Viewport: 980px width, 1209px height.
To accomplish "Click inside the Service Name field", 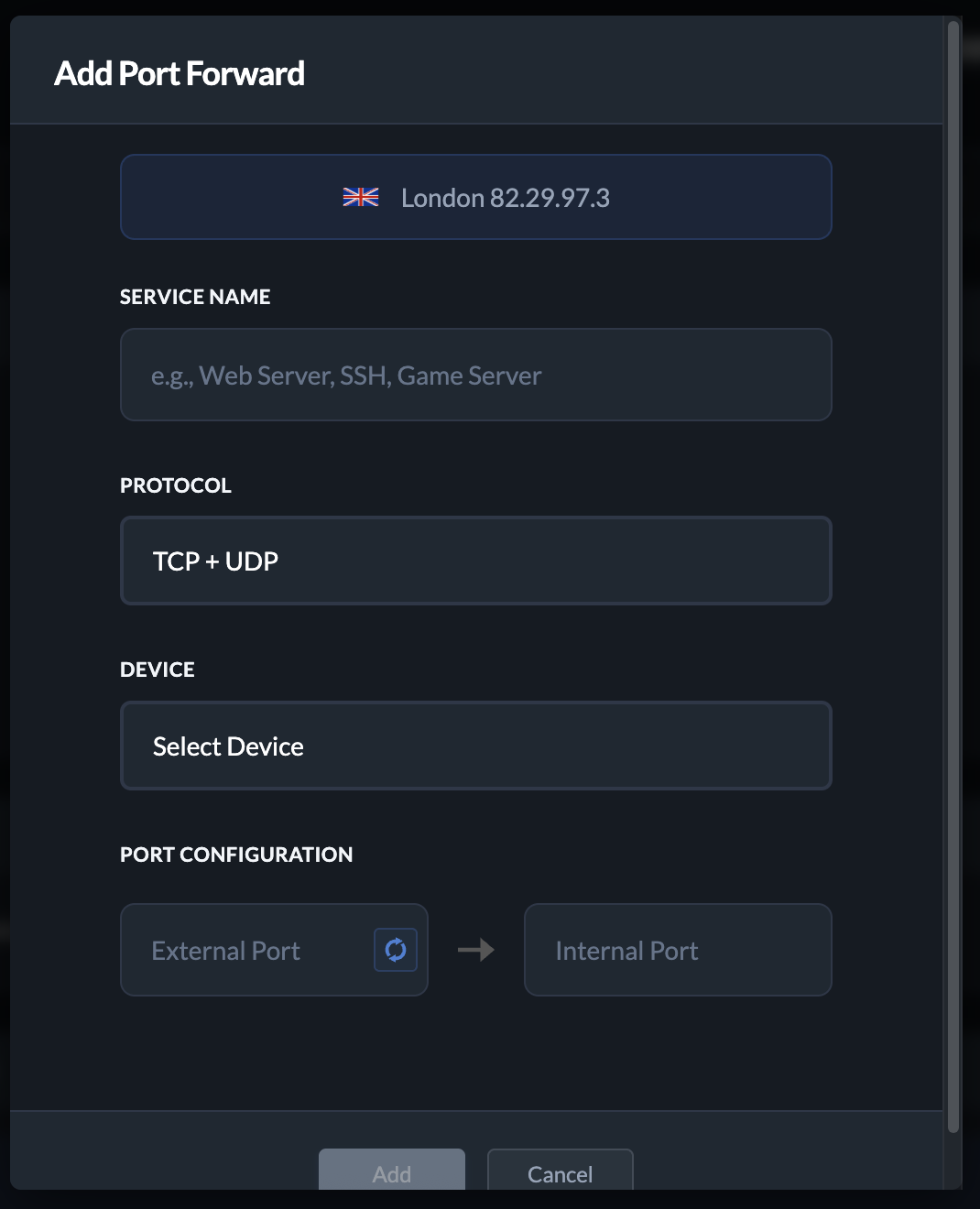I will 475,375.
